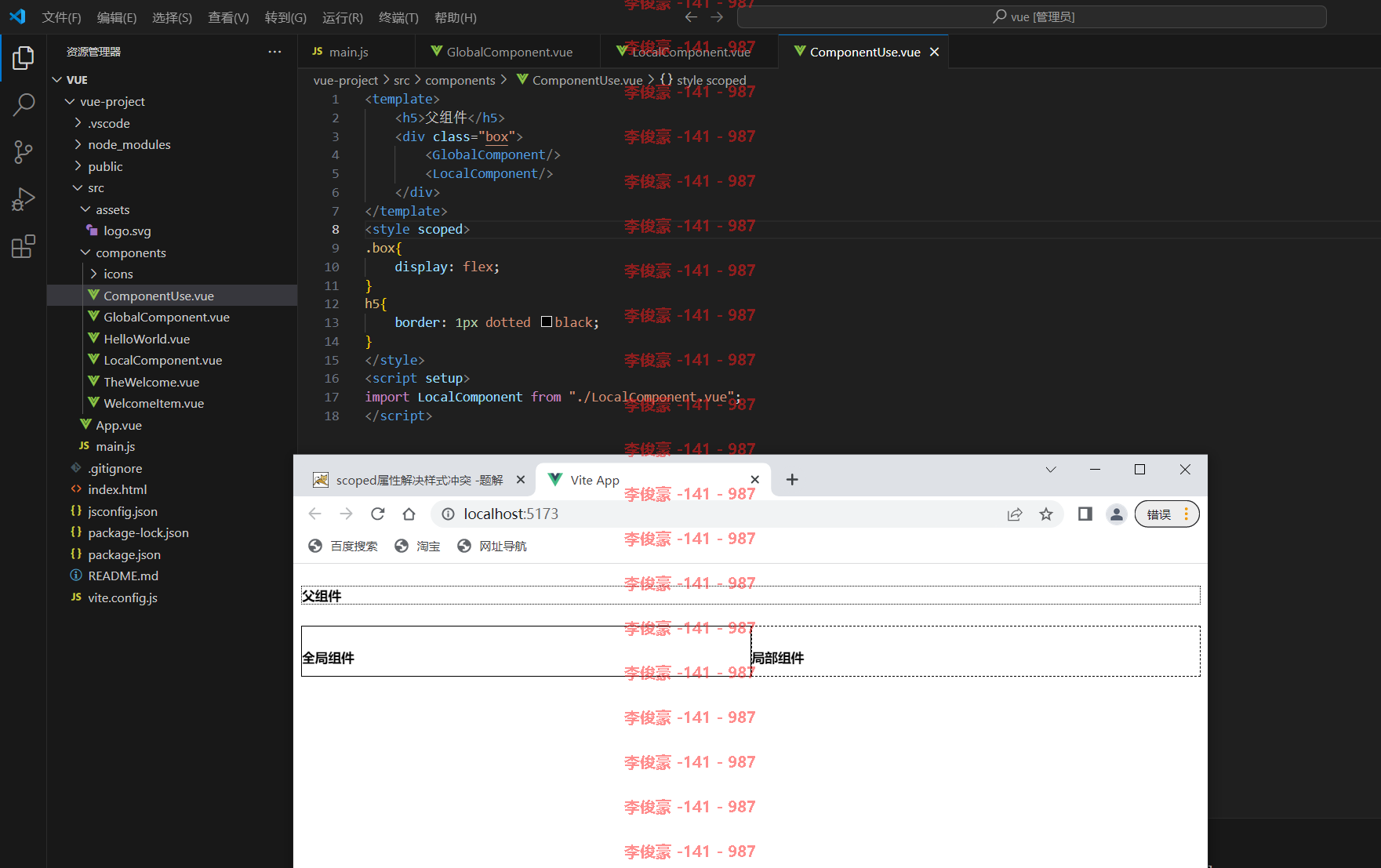
Task: Open the Source Control view
Action: pos(24,152)
